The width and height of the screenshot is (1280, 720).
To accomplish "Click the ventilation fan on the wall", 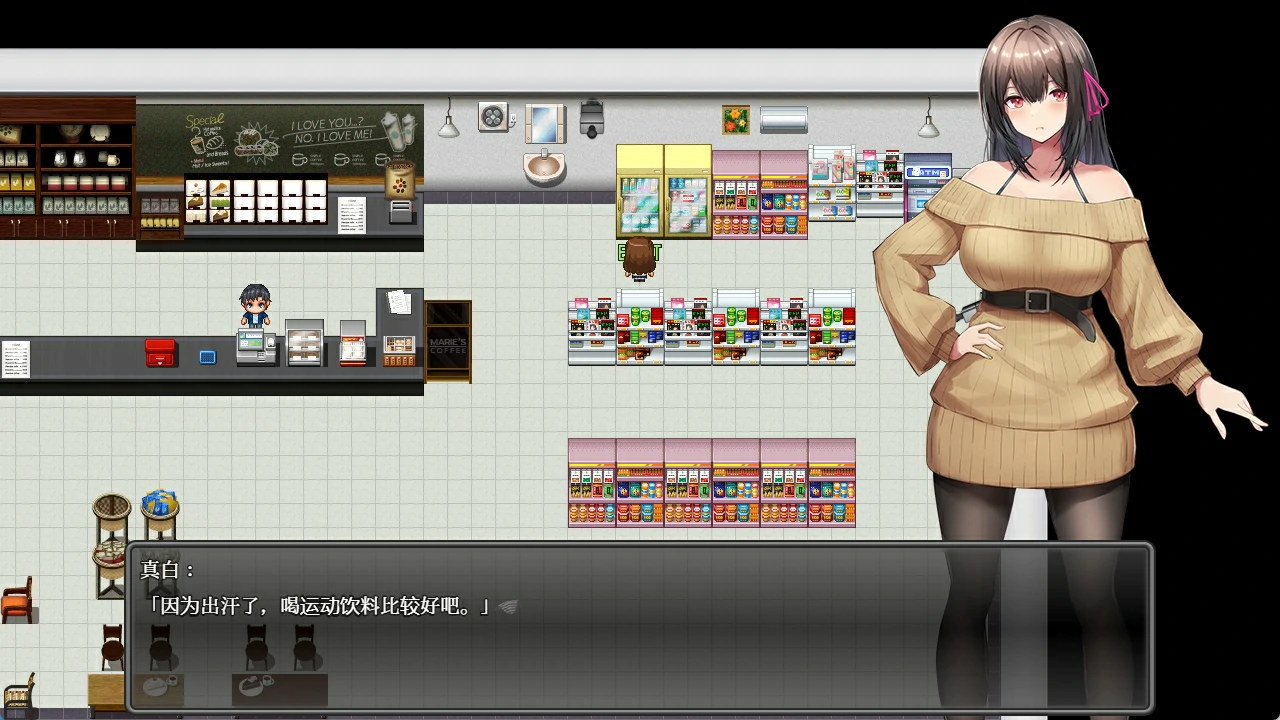I will coord(494,117).
